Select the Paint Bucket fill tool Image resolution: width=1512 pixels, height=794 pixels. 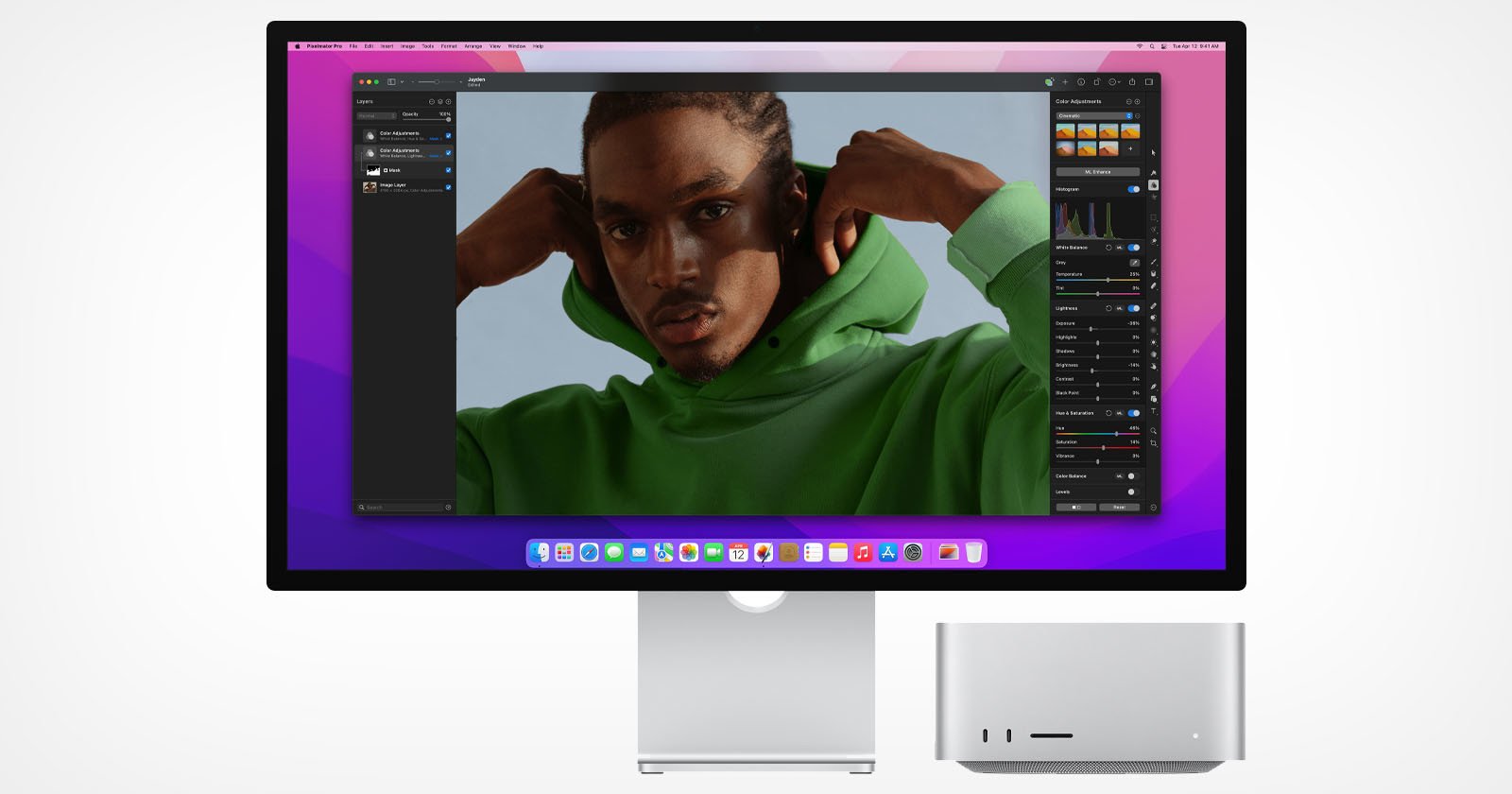tap(1154, 274)
